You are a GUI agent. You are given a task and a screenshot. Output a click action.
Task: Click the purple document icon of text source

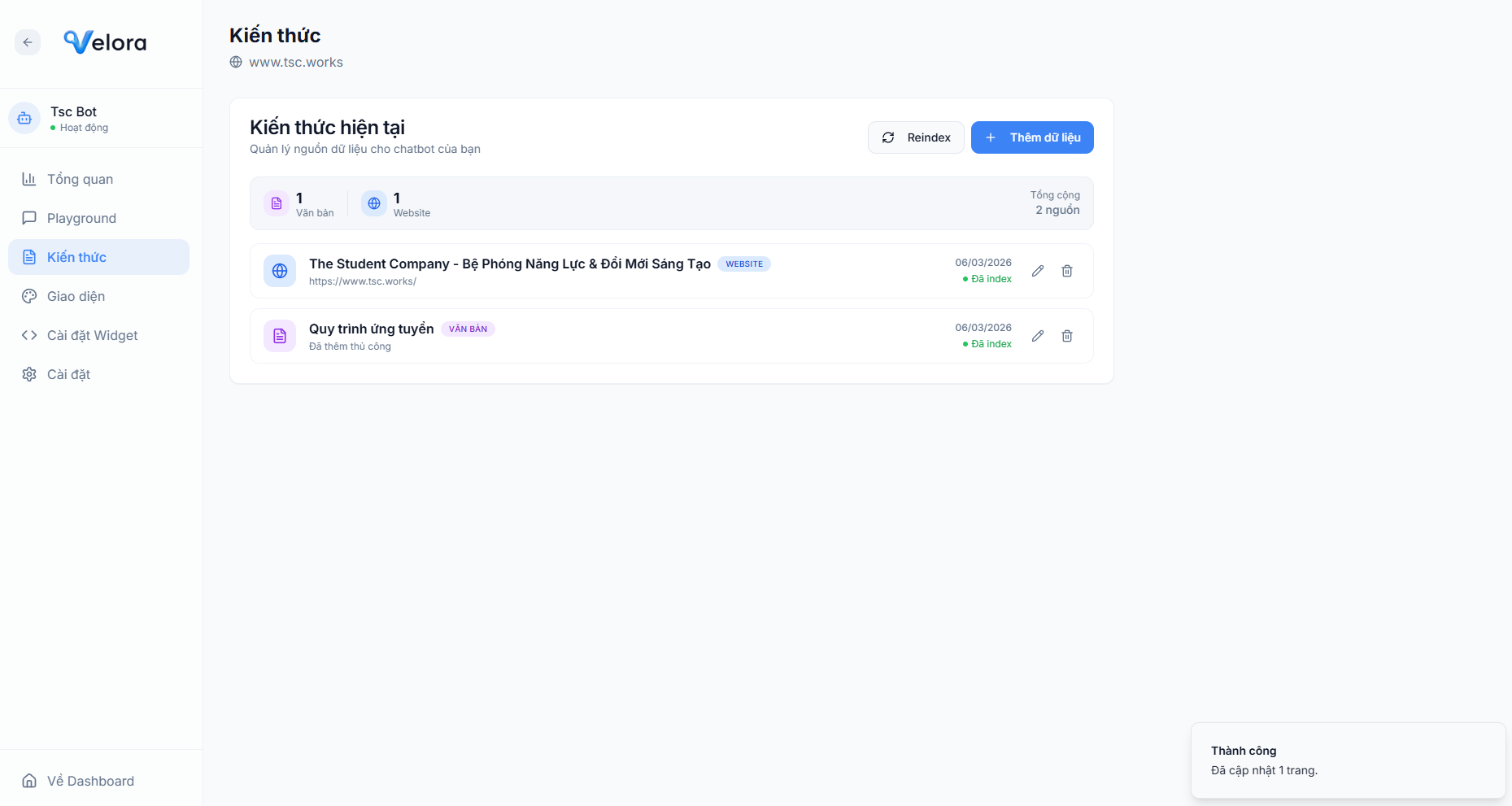point(280,336)
